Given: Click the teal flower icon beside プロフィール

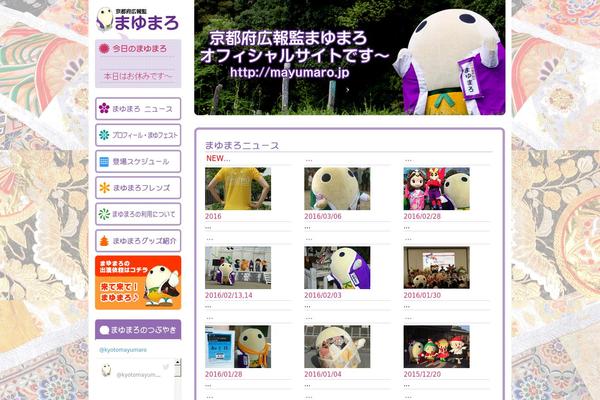Looking at the screenshot, I should coord(104,135).
